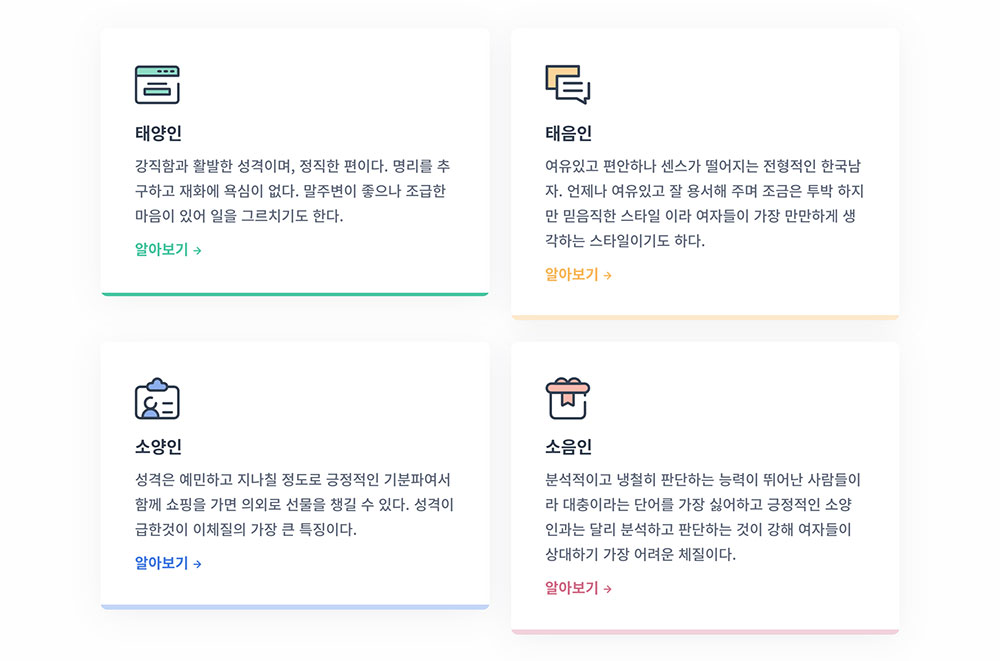1000x661 pixels.
Task: Open the green 알아보기 link under 태양인
Action: click(x=168, y=249)
